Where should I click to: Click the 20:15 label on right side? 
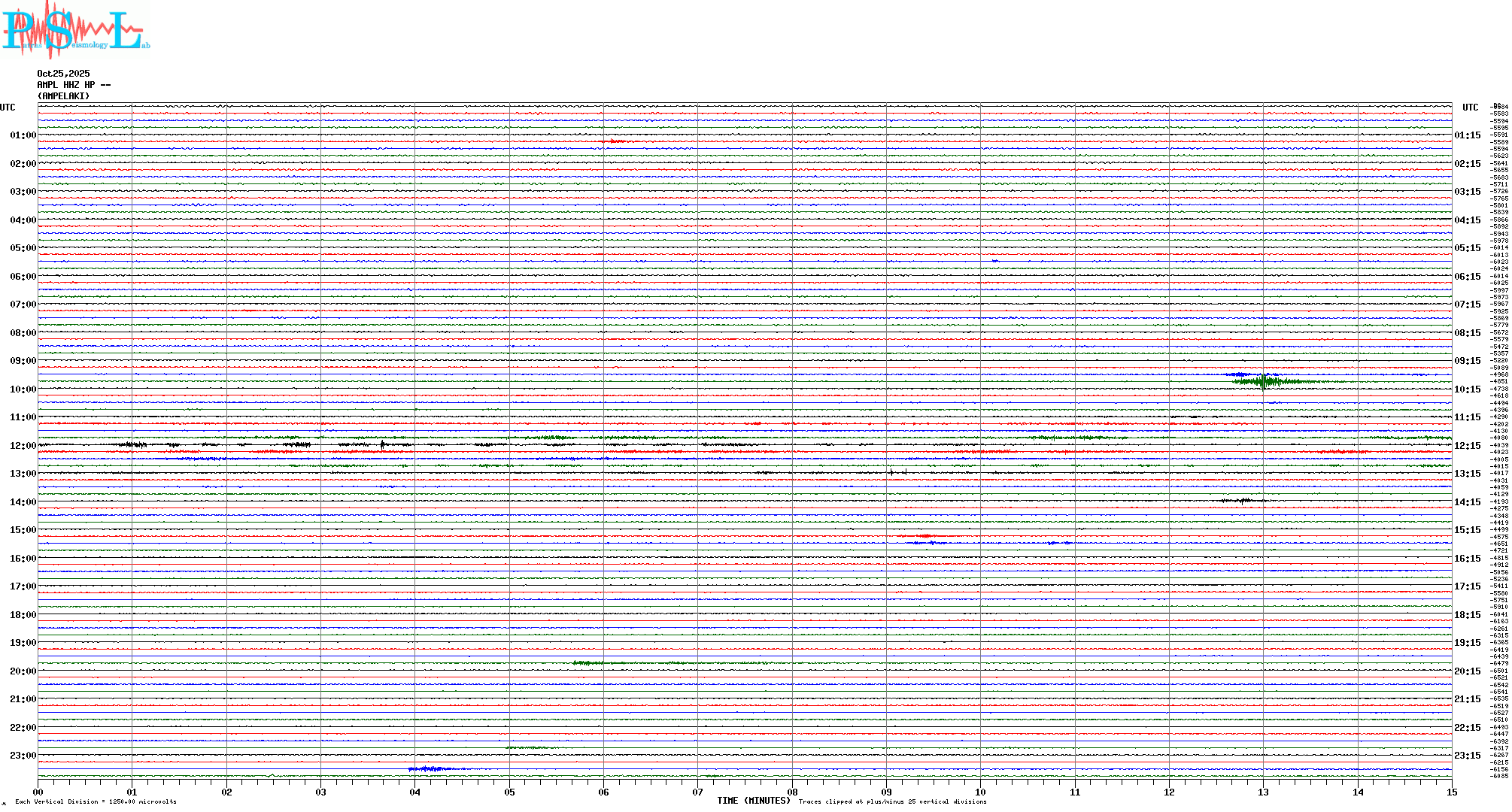1467,671
